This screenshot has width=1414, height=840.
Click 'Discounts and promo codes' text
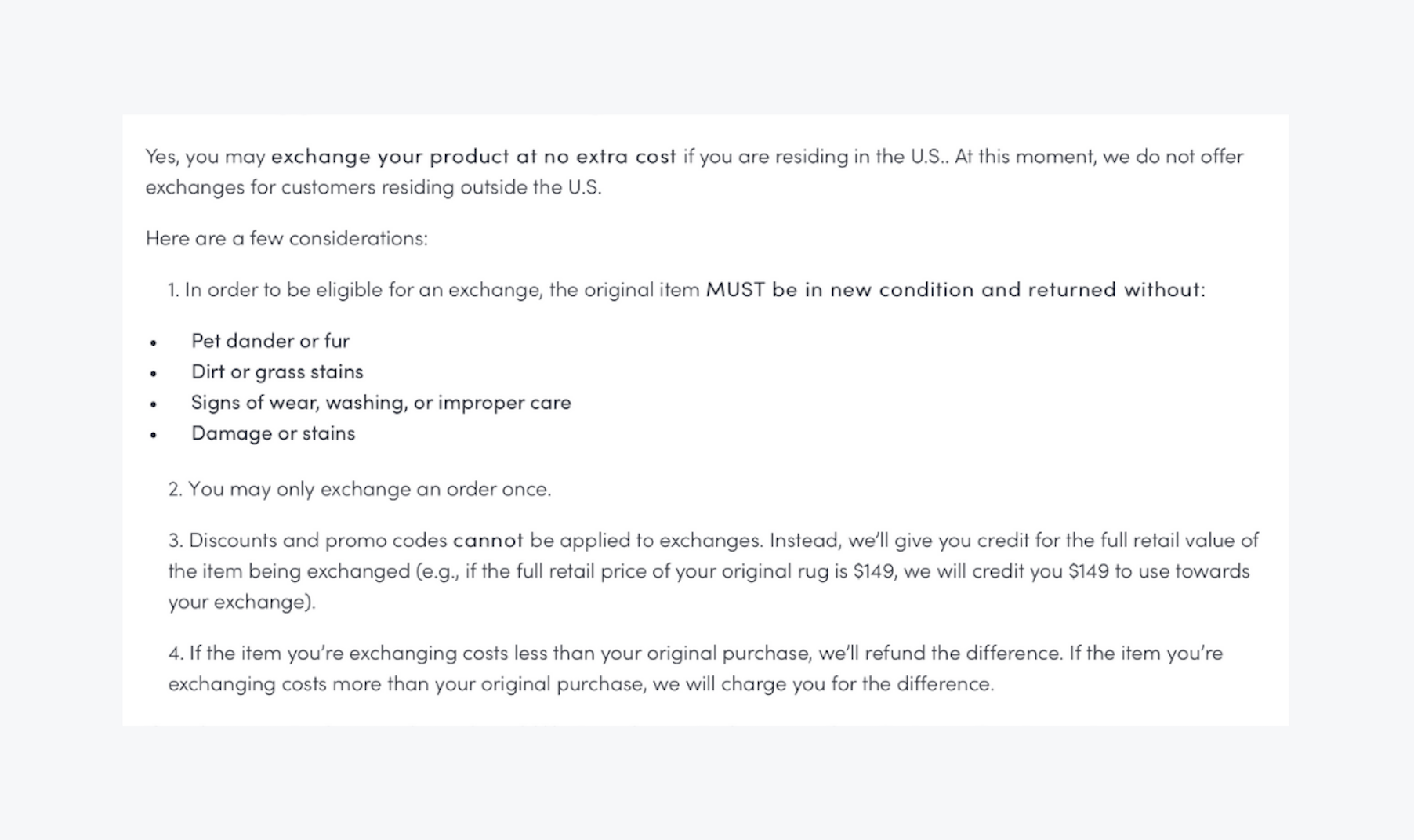(318, 540)
